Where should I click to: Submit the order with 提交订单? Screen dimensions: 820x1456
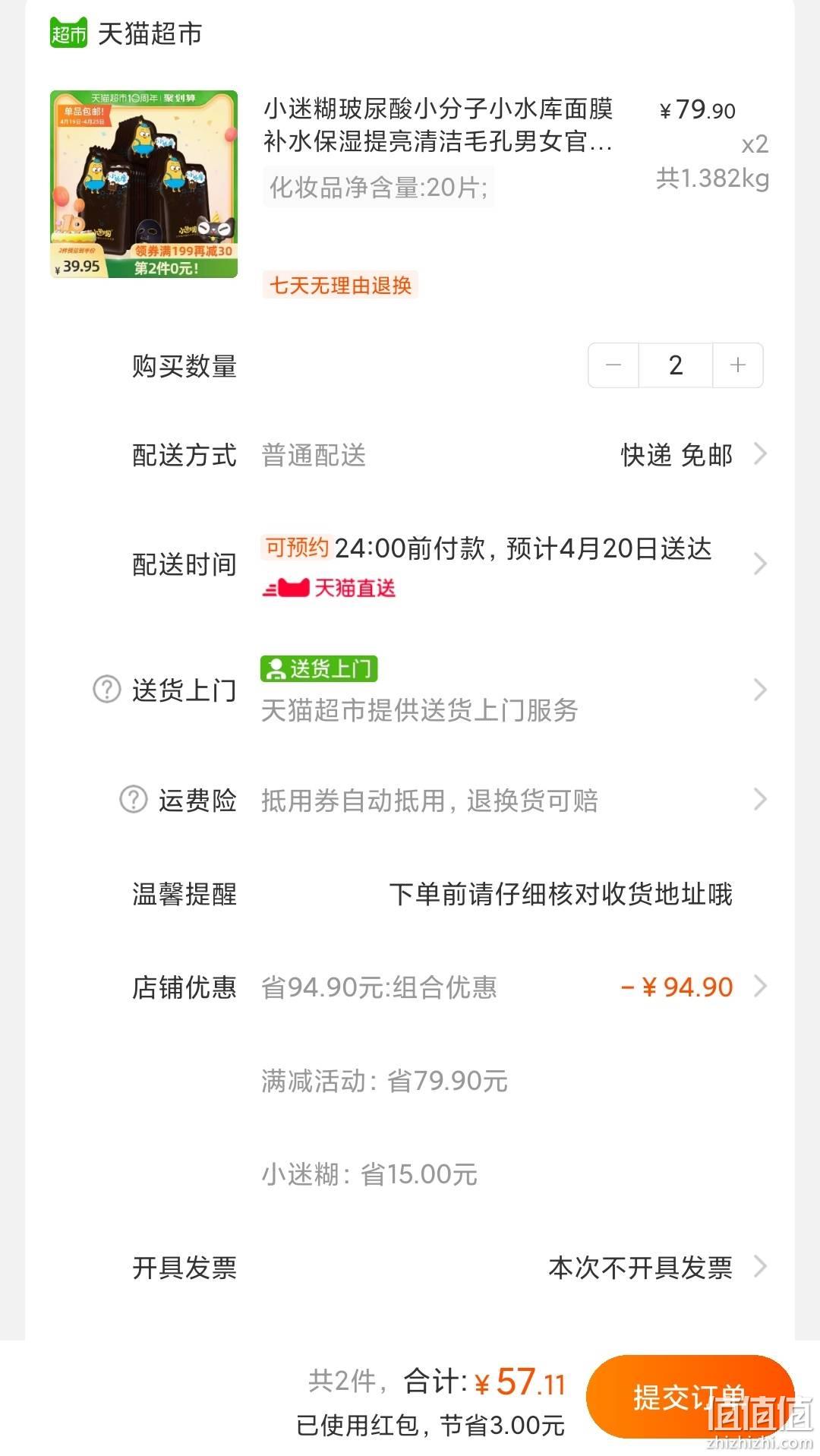pos(690,1397)
